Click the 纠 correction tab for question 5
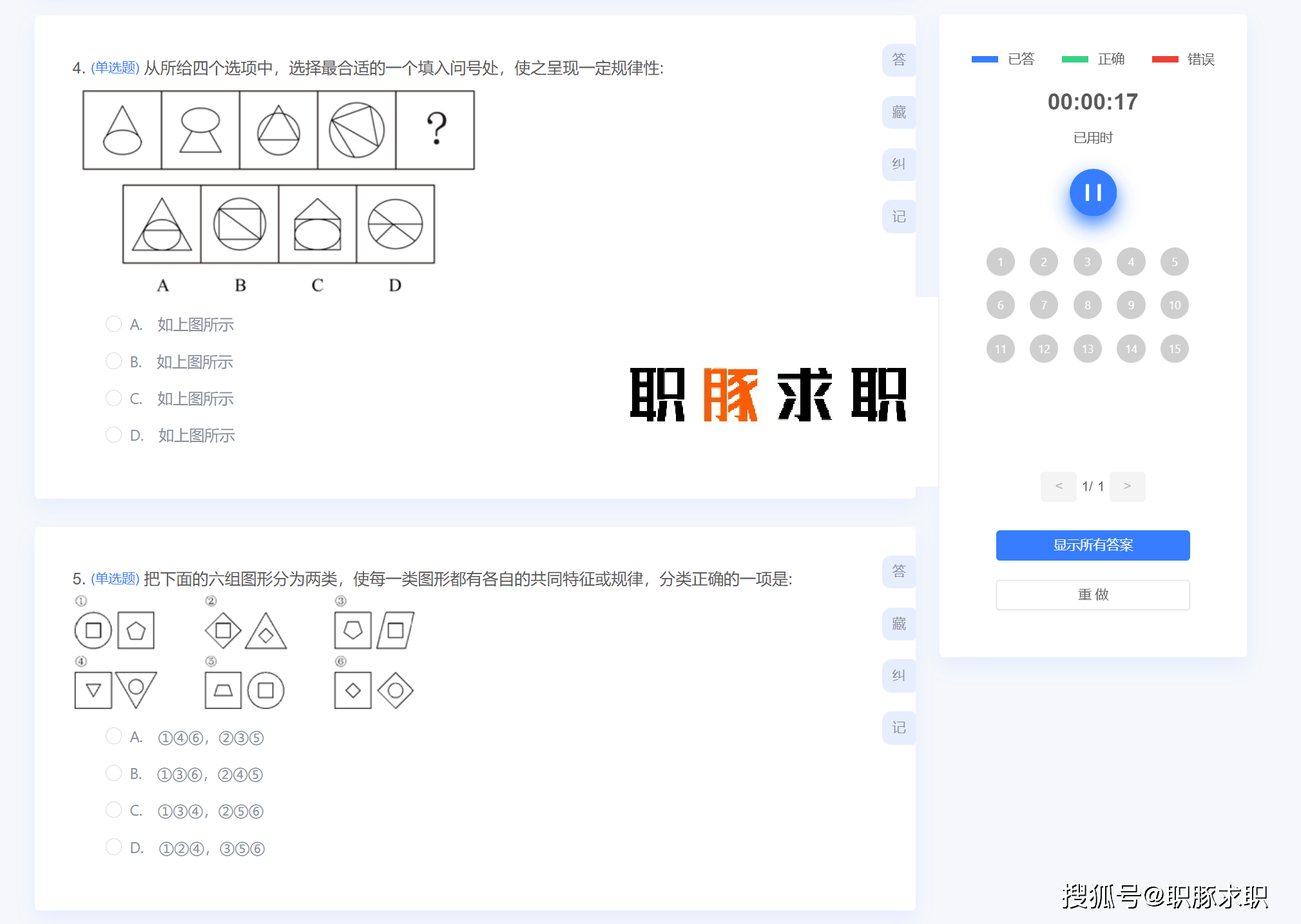This screenshot has width=1301, height=924. tap(898, 675)
